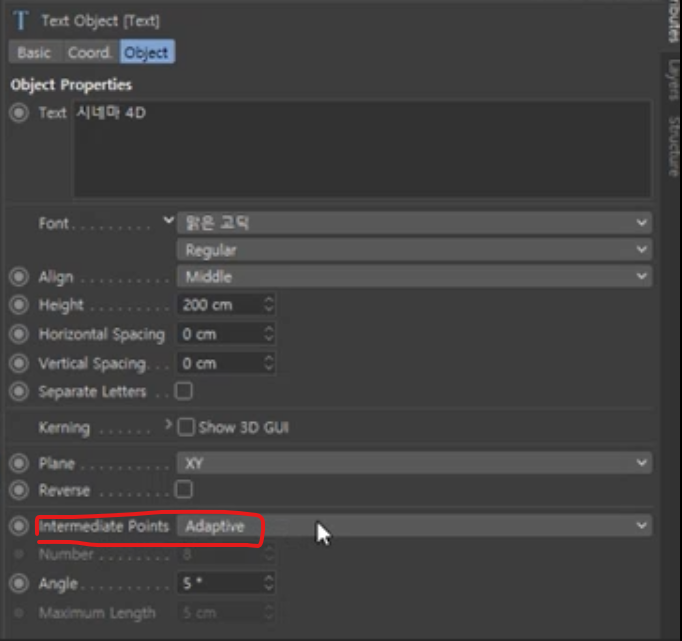Click the Text Object icon in the header
This screenshot has height=641, width=682.
20,20
